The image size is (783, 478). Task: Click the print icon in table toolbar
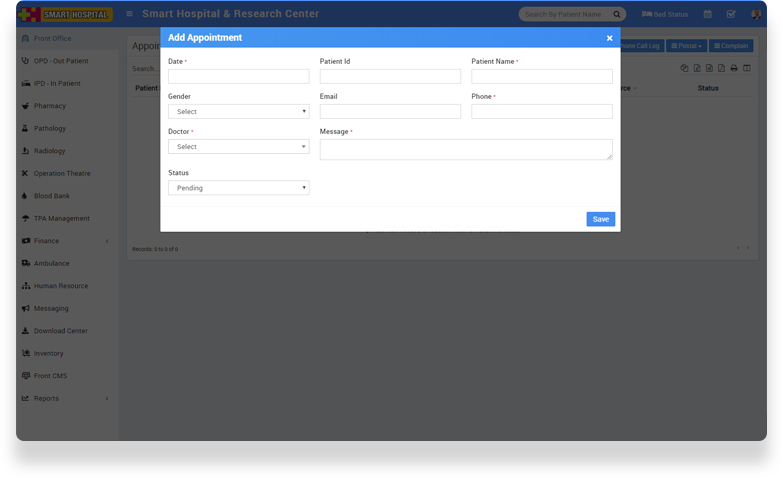(x=734, y=68)
